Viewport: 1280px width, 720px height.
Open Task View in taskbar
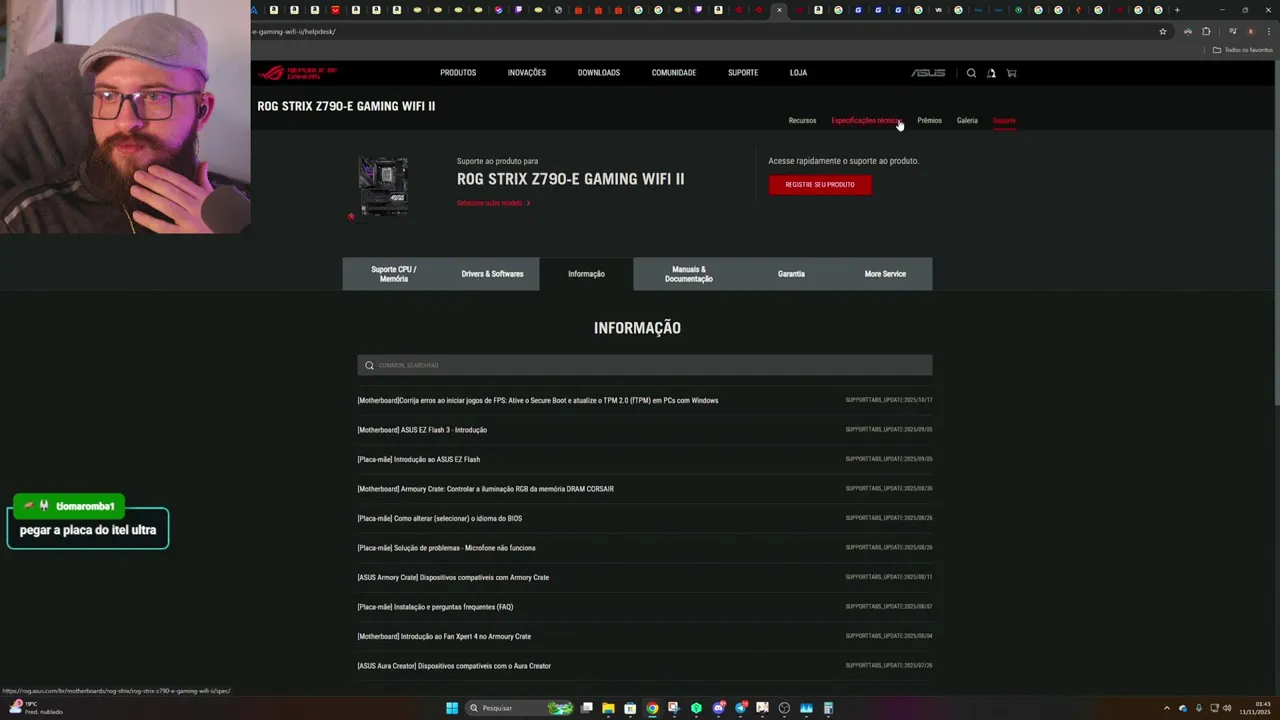pyautogui.click(x=587, y=708)
